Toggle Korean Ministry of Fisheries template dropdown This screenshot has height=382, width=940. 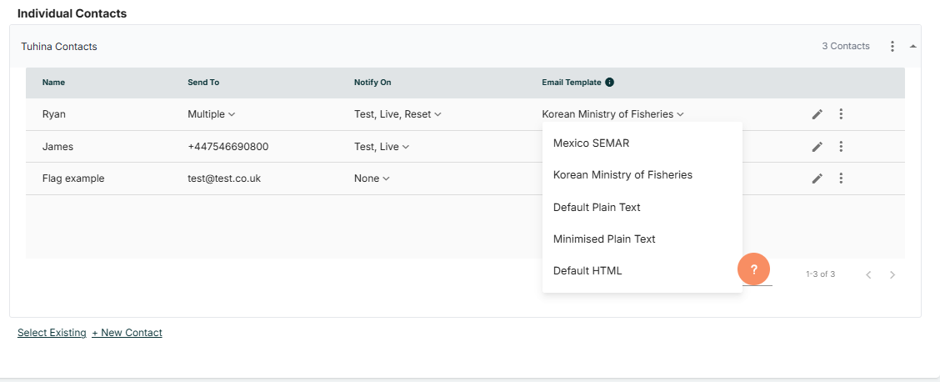click(x=613, y=114)
